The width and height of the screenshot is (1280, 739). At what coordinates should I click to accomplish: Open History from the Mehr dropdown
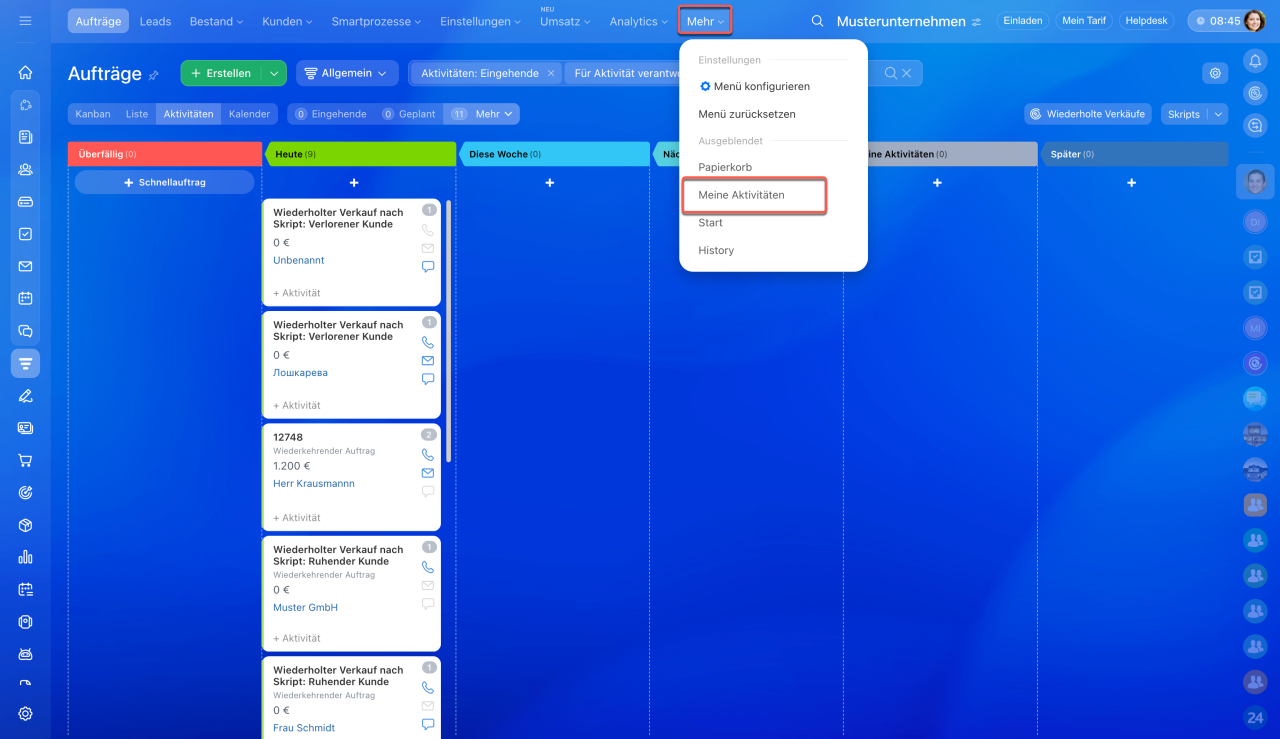(x=716, y=250)
